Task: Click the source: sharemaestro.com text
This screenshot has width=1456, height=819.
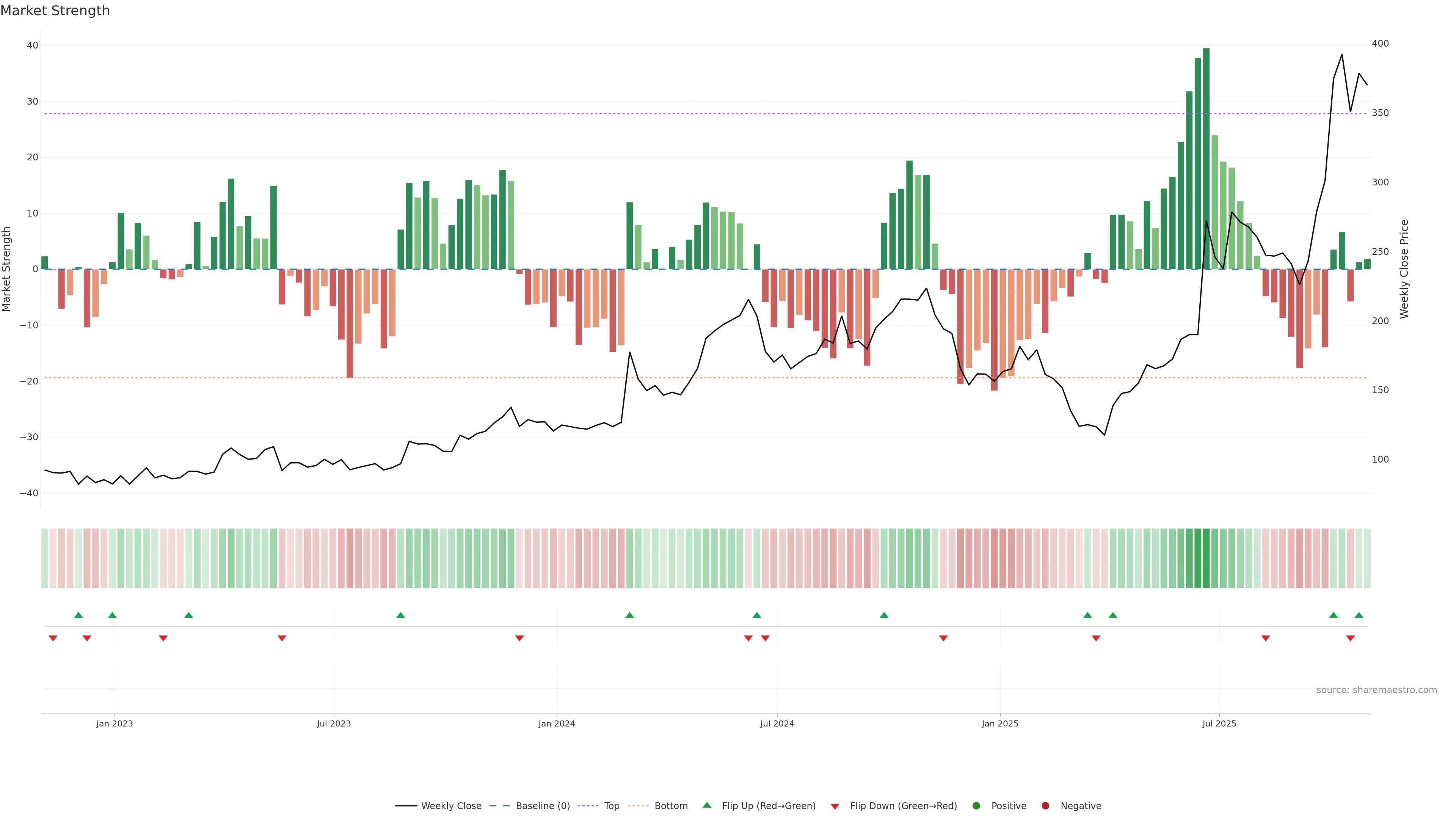Action: (1376, 690)
